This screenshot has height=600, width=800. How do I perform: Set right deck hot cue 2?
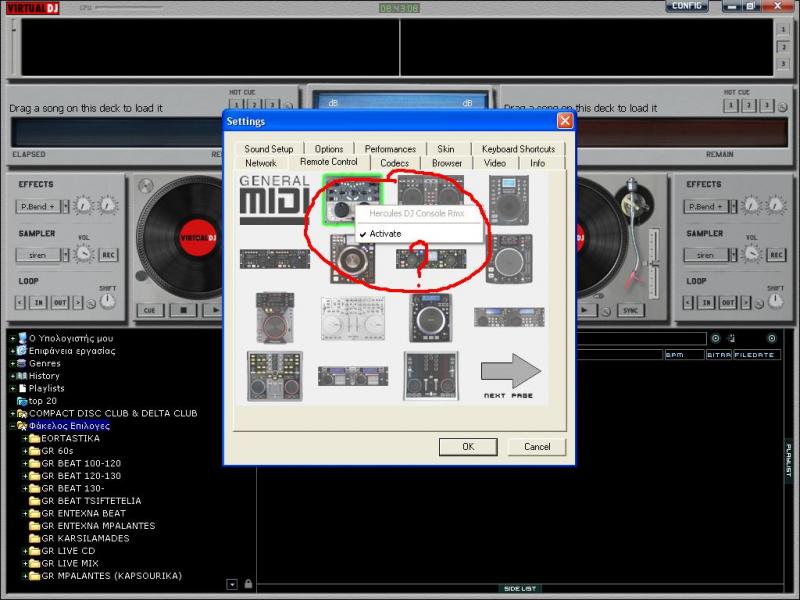click(748, 106)
